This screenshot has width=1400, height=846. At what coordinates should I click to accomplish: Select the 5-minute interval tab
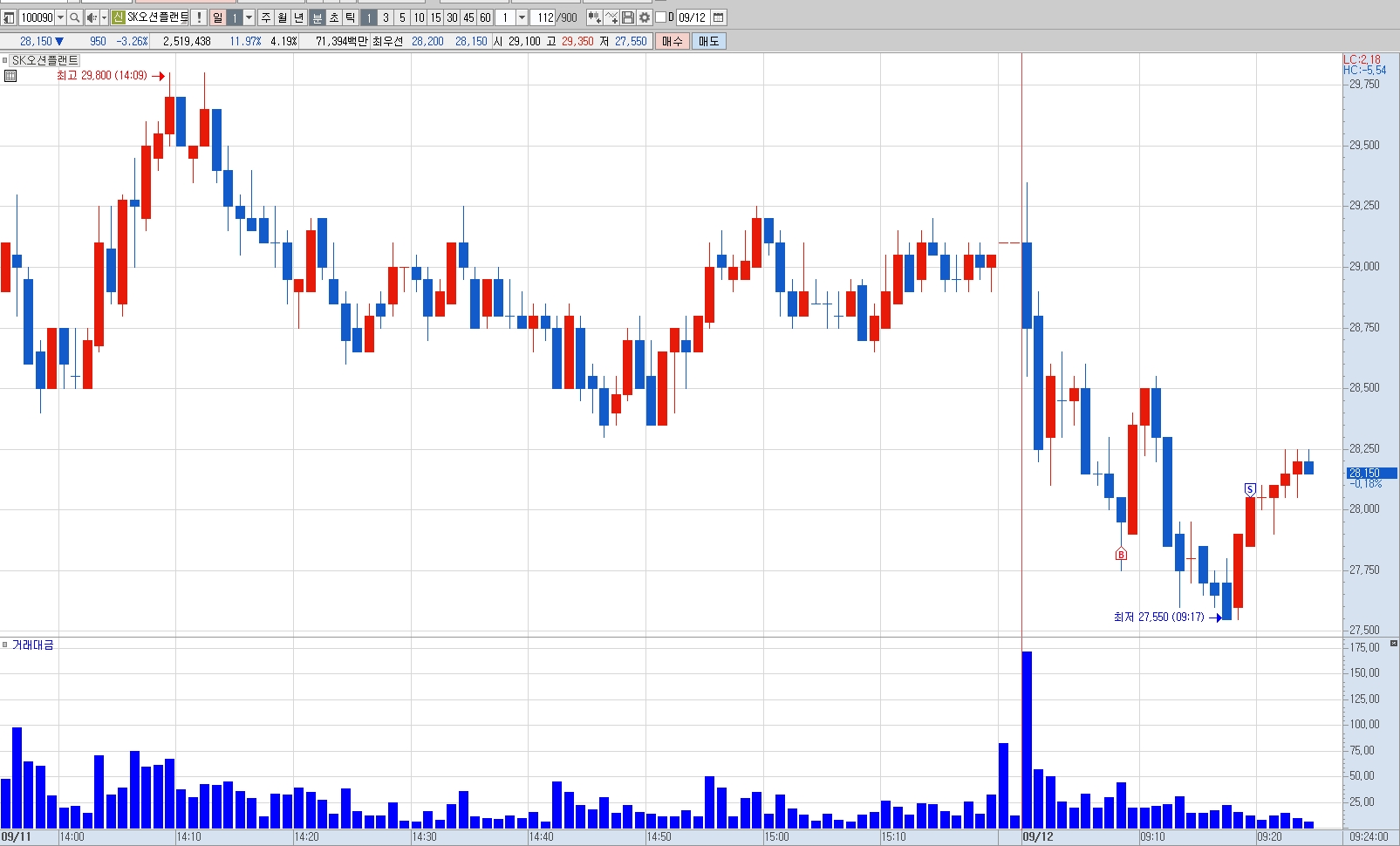(402, 17)
